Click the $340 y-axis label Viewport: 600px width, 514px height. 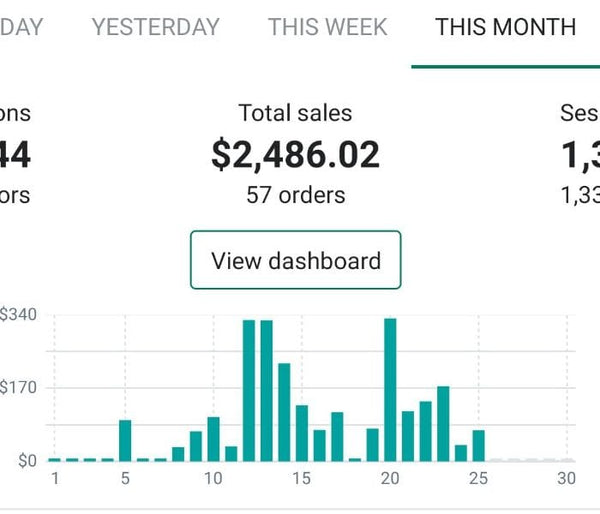tap(18, 315)
